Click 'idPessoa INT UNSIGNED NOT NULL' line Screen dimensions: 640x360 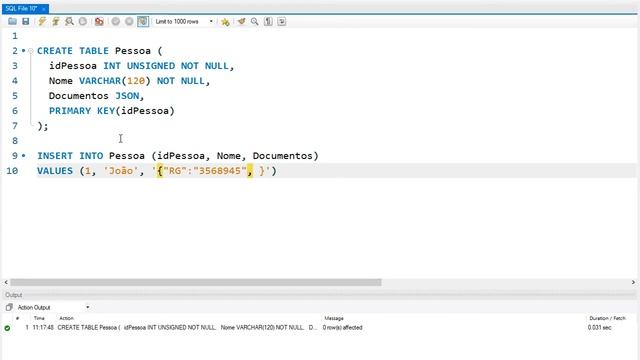click(x=141, y=66)
